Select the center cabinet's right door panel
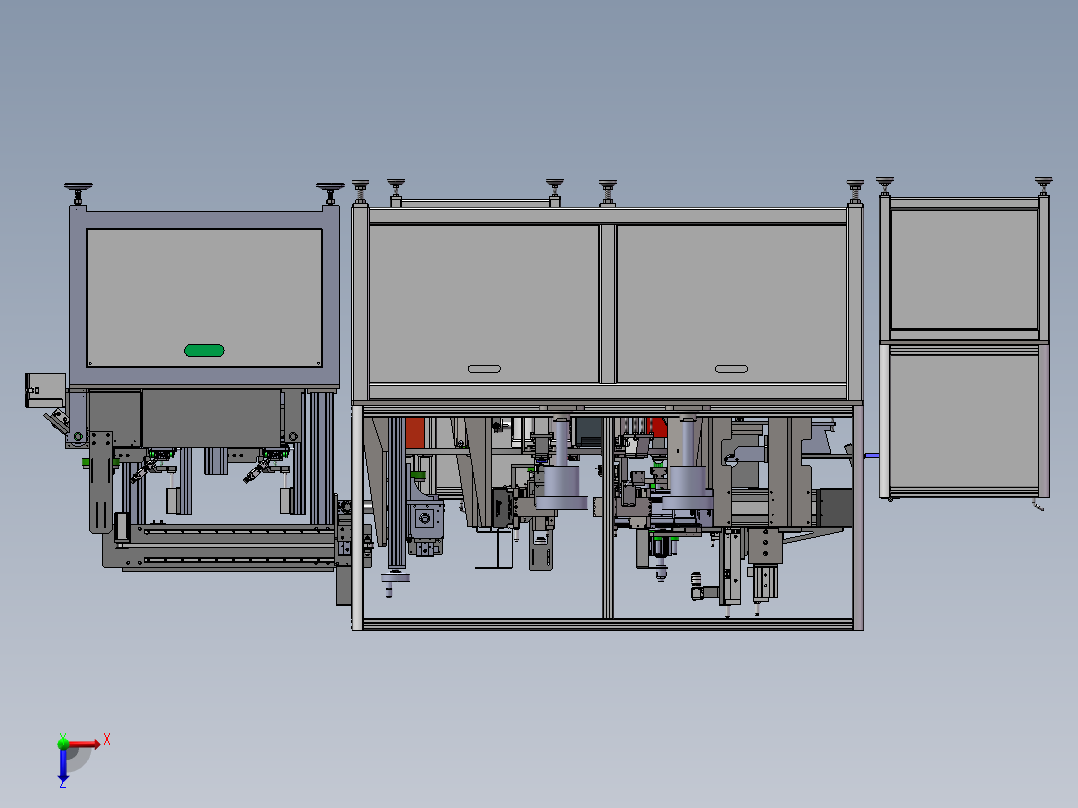 (x=732, y=303)
